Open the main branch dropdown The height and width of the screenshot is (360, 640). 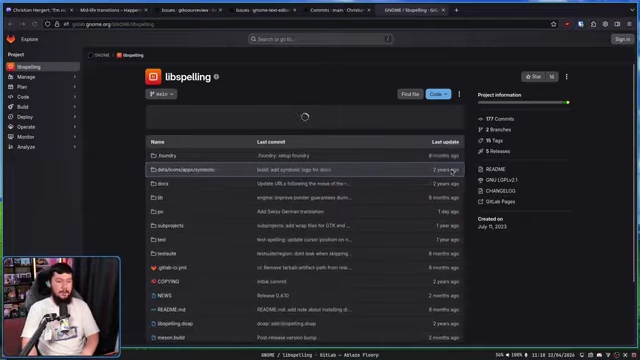point(161,94)
